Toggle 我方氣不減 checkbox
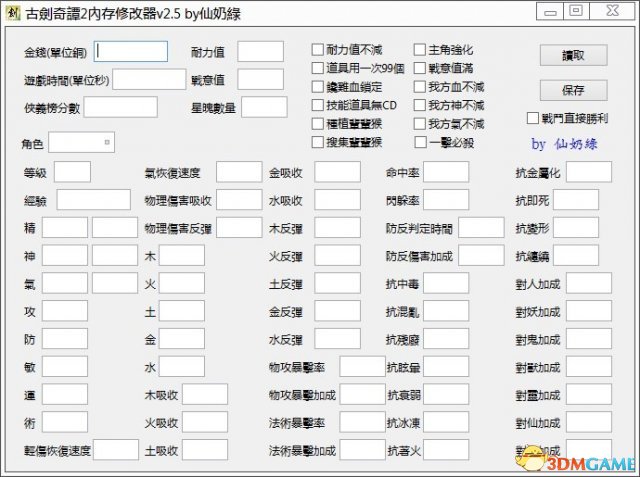640x477 pixels. [420, 124]
